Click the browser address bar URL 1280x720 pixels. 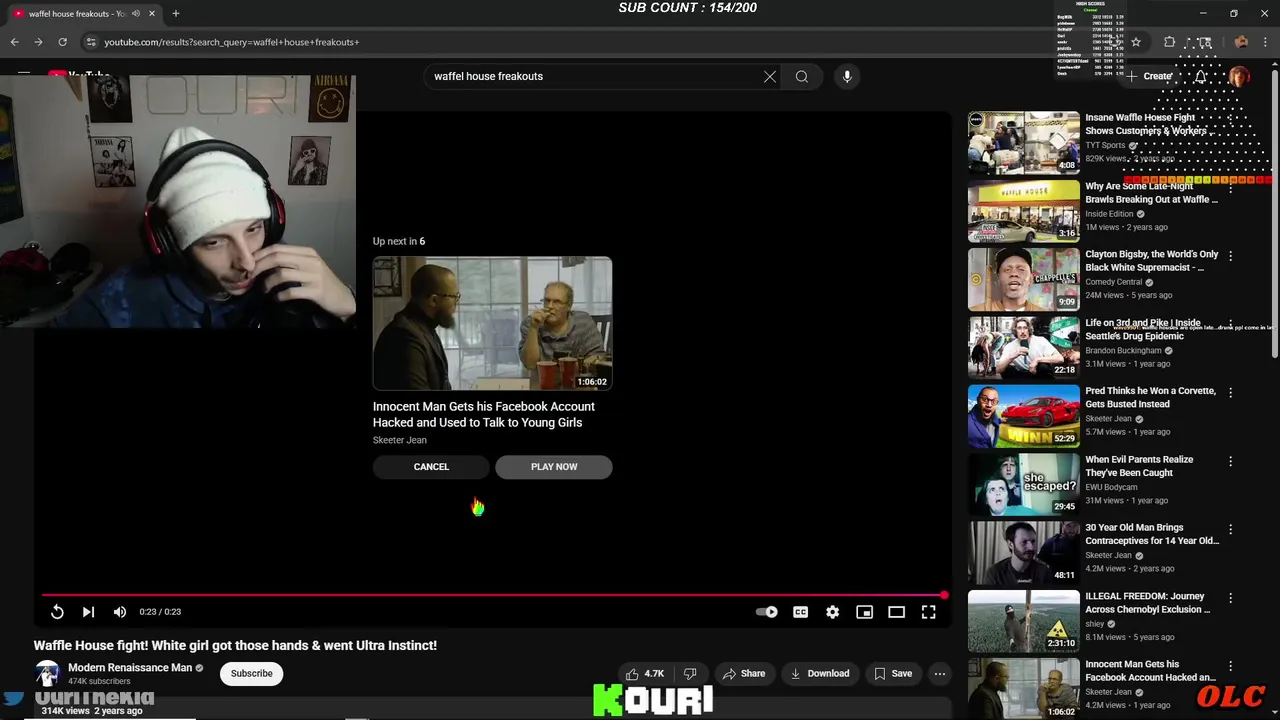[232, 42]
